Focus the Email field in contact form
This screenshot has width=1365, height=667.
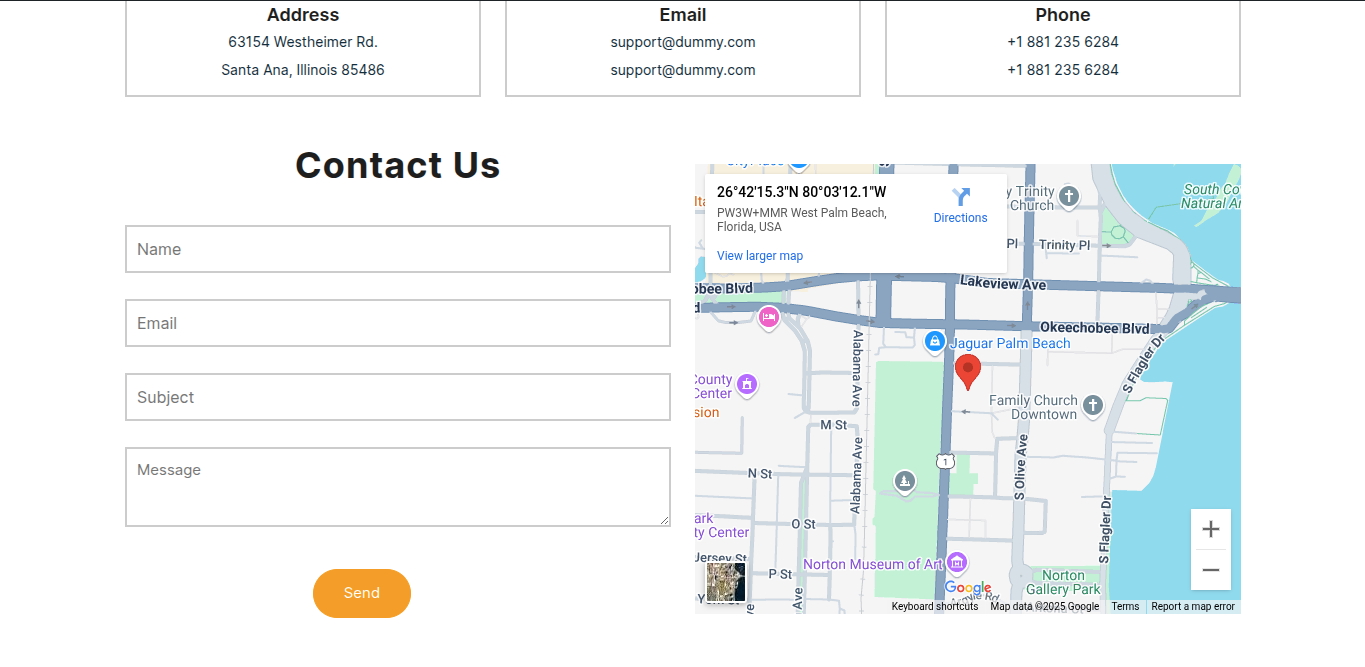tap(397, 323)
